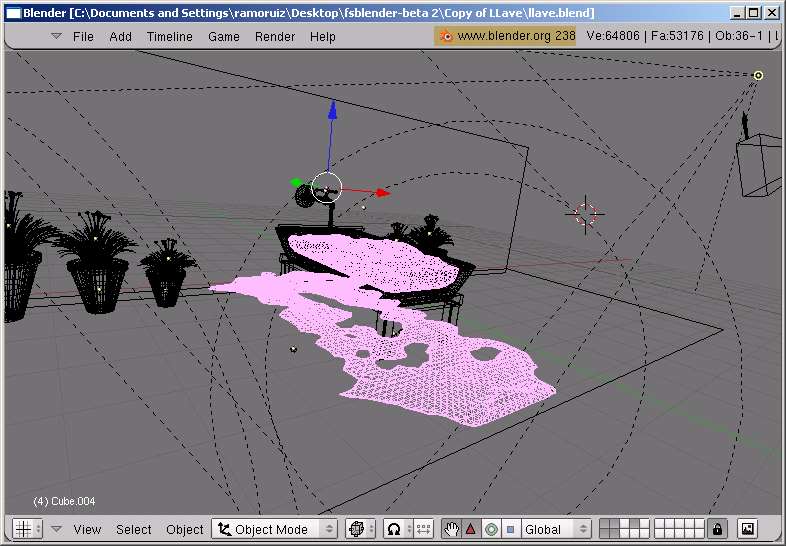The width and height of the screenshot is (786, 546).
Task: Expand the draw type selector arrows
Action: (371, 529)
